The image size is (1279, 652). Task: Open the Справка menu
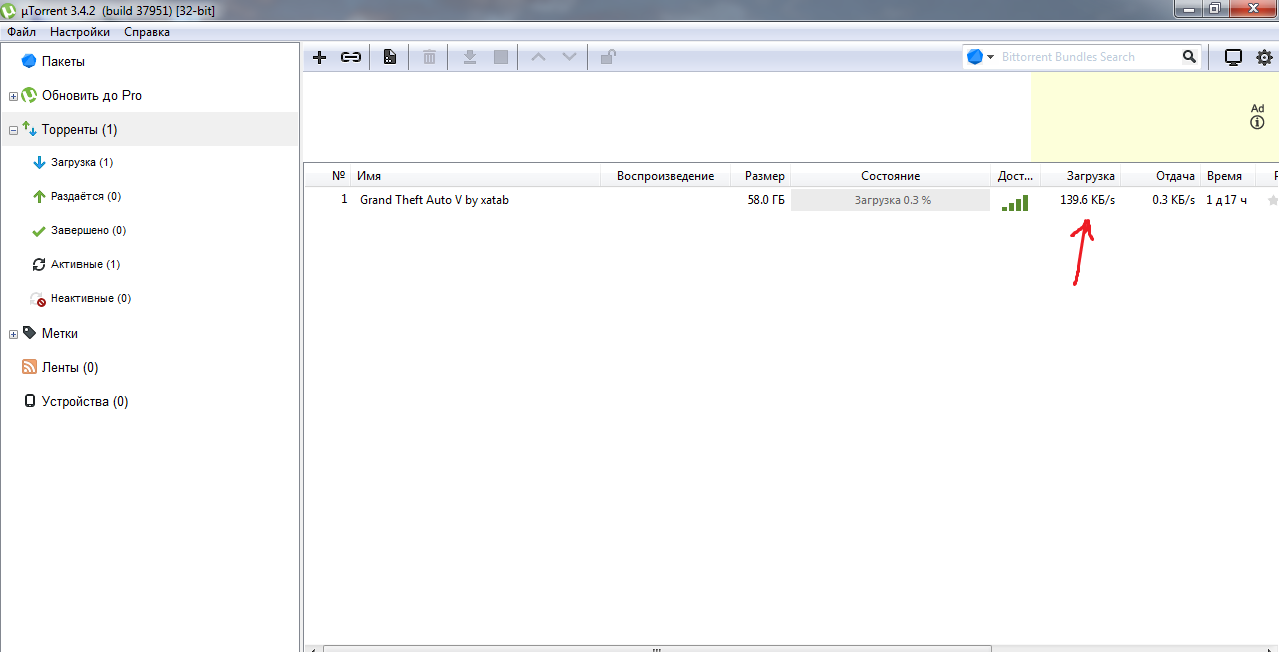click(147, 32)
